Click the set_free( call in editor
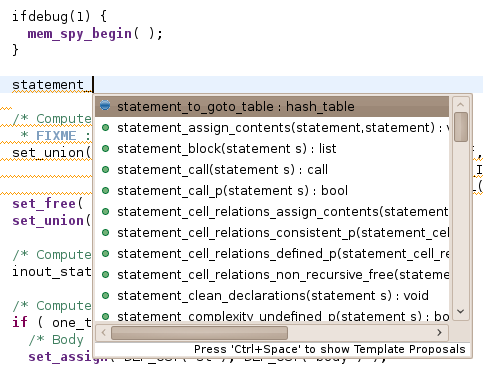Screen dimensions: 483x367 [x=48, y=204]
